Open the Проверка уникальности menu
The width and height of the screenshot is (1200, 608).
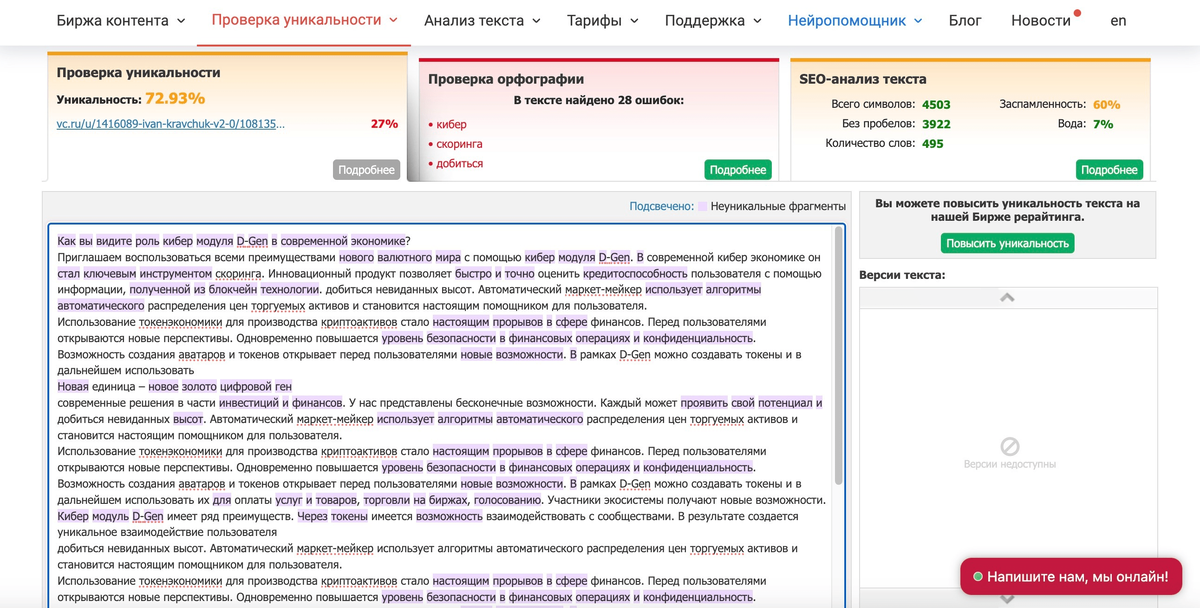coord(304,20)
